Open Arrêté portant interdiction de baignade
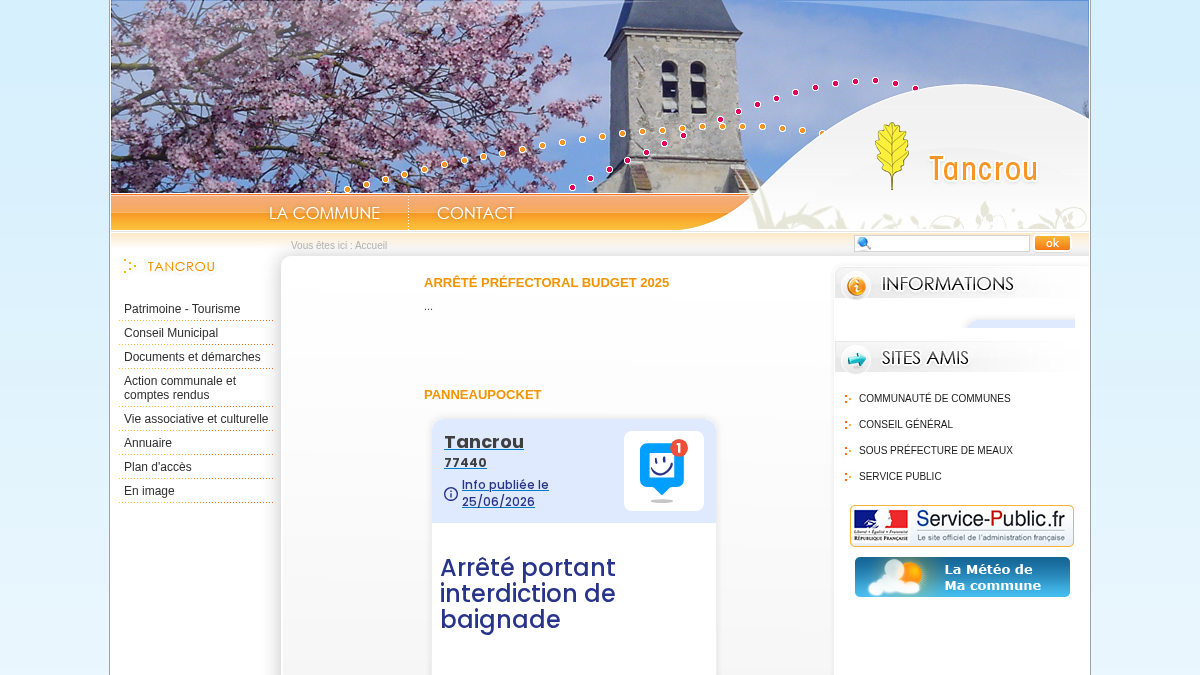This screenshot has width=1200, height=675. click(x=528, y=594)
